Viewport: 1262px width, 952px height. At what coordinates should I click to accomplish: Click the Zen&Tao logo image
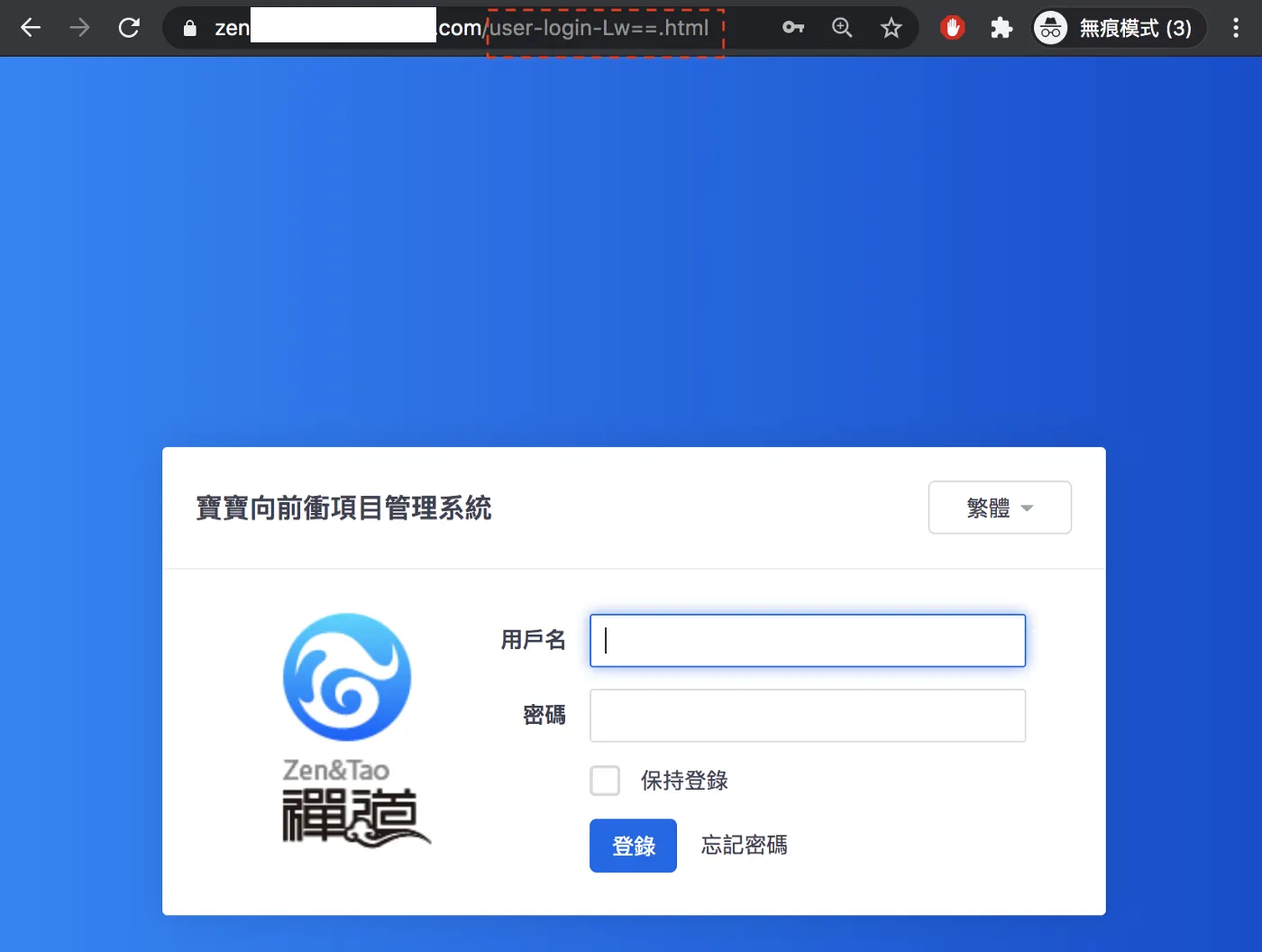[x=356, y=729]
